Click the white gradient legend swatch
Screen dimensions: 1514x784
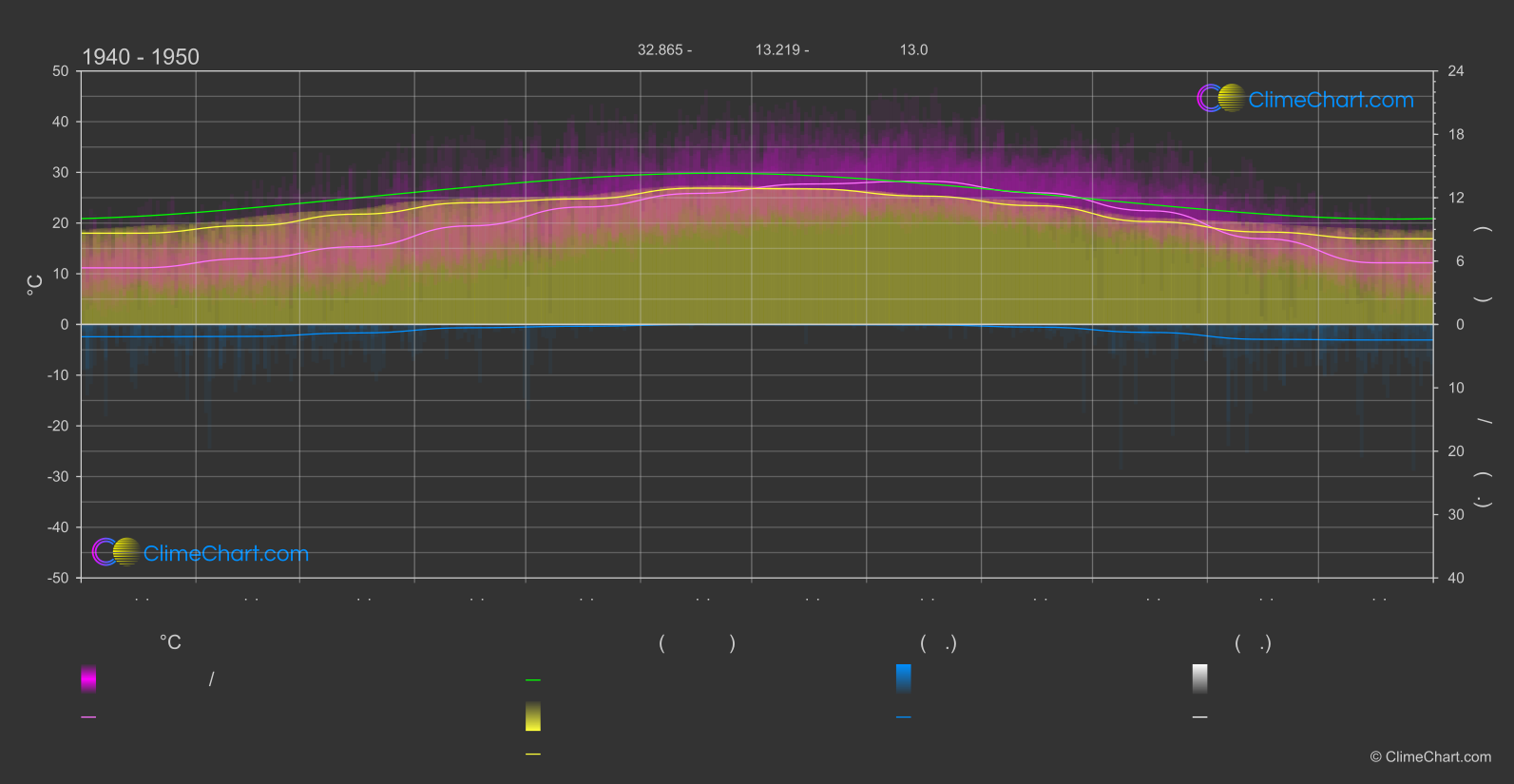pos(1200,679)
